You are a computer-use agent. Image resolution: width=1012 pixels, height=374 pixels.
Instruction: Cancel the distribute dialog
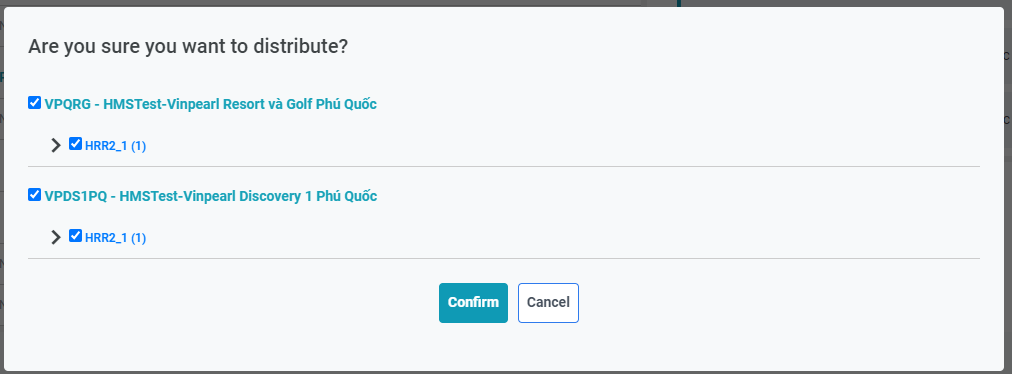[548, 302]
